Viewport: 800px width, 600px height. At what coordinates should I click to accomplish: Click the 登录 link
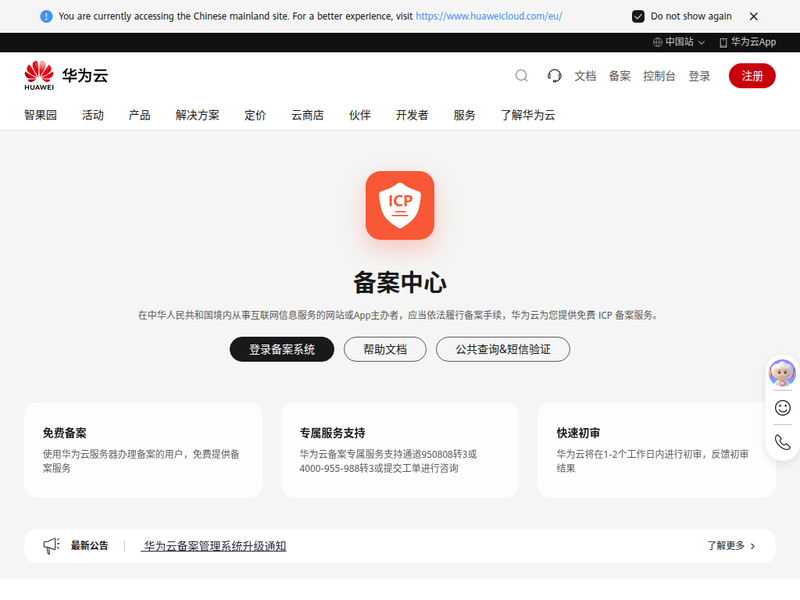[x=699, y=76]
